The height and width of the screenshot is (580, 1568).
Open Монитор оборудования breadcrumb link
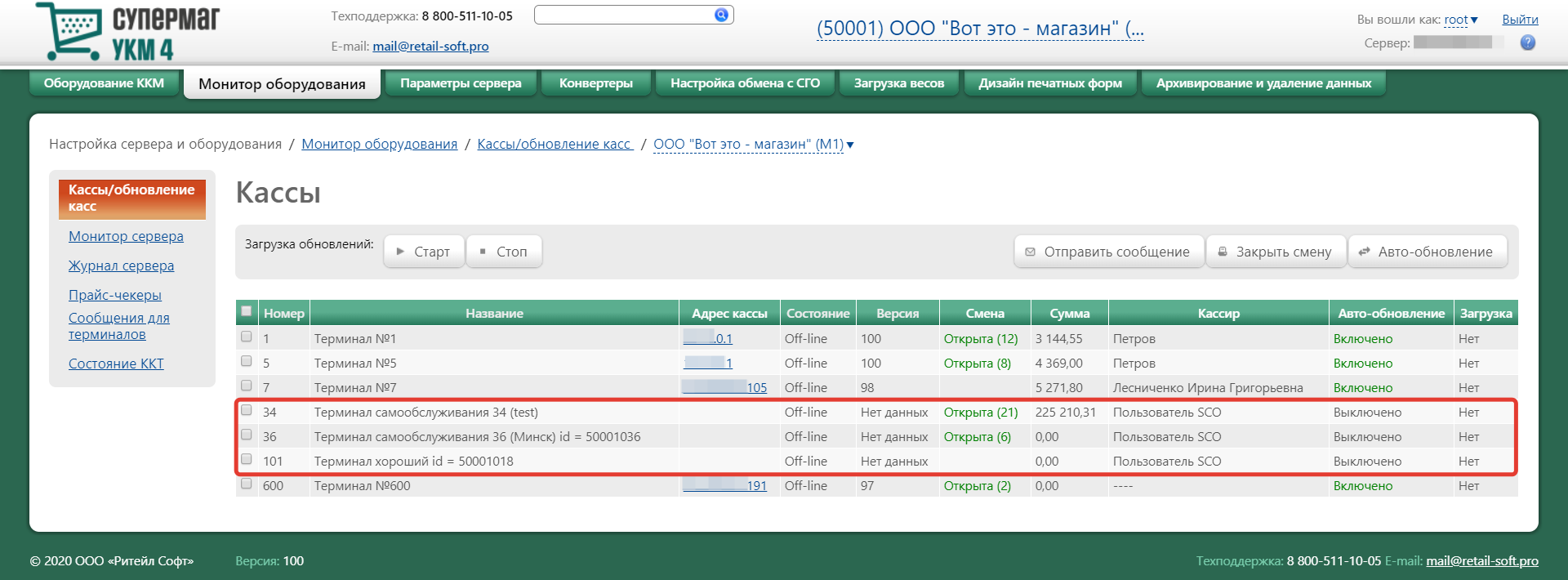coord(379,145)
